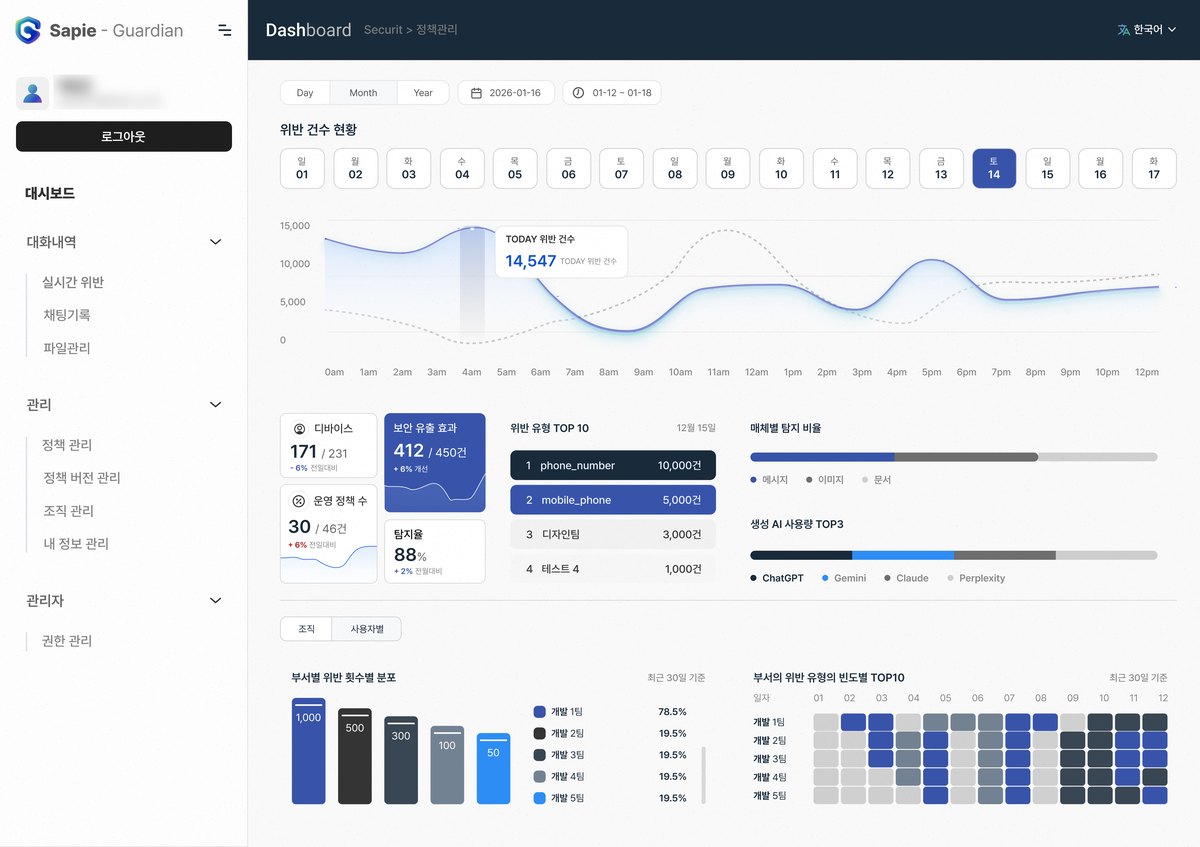Collapse sidebar with hamburger menu icon
Screen dimensions: 1200x847
point(225,30)
